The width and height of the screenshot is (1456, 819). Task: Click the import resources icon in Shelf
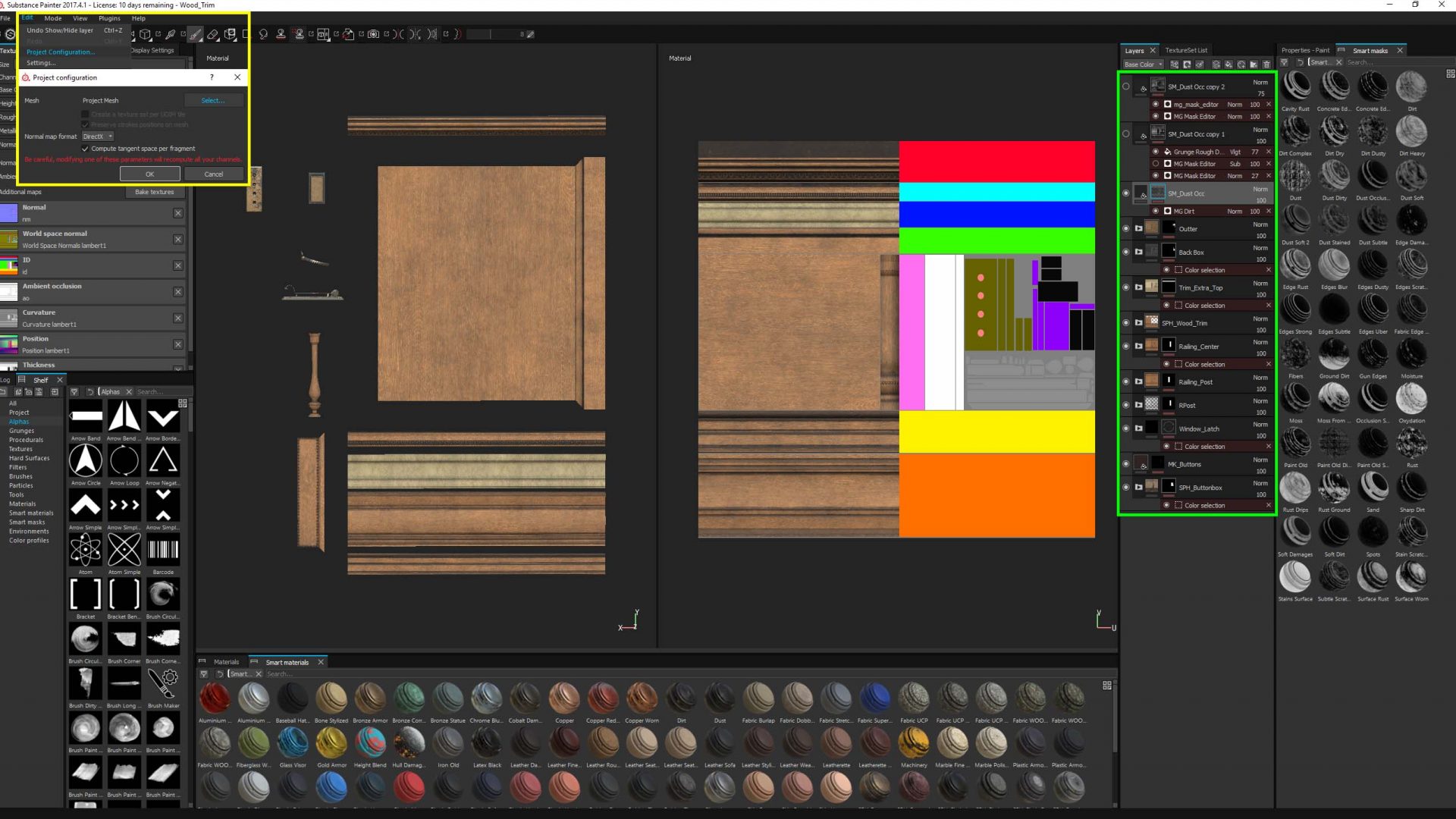tap(54, 392)
